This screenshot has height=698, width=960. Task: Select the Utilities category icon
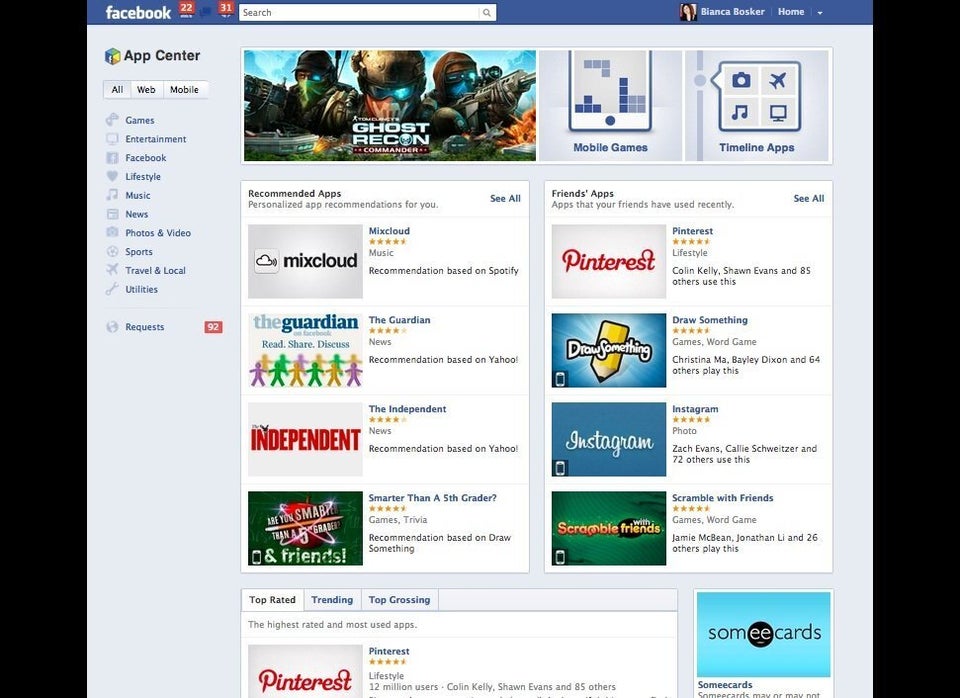pos(110,289)
